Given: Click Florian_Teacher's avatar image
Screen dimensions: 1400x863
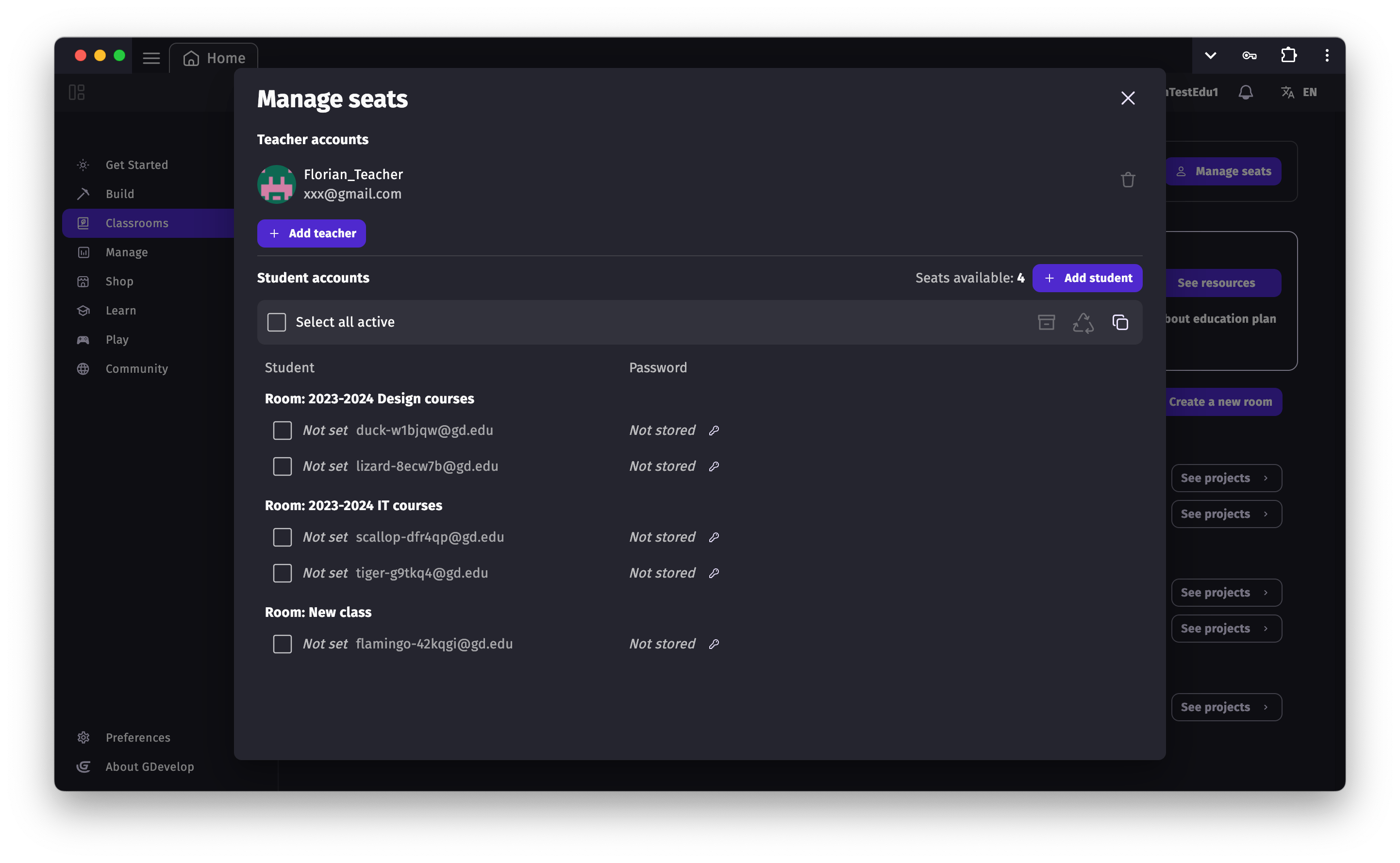Looking at the screenshot, I should 276,184.
